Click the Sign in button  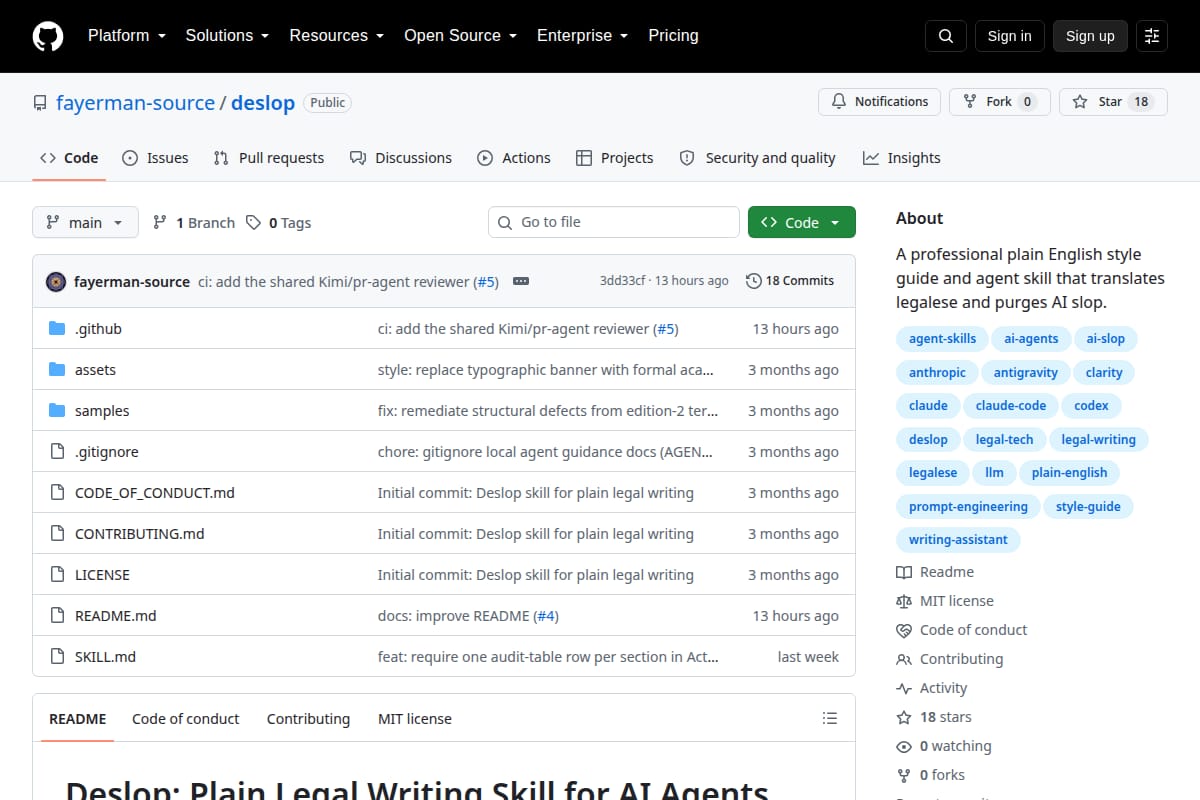[1009, 36]
